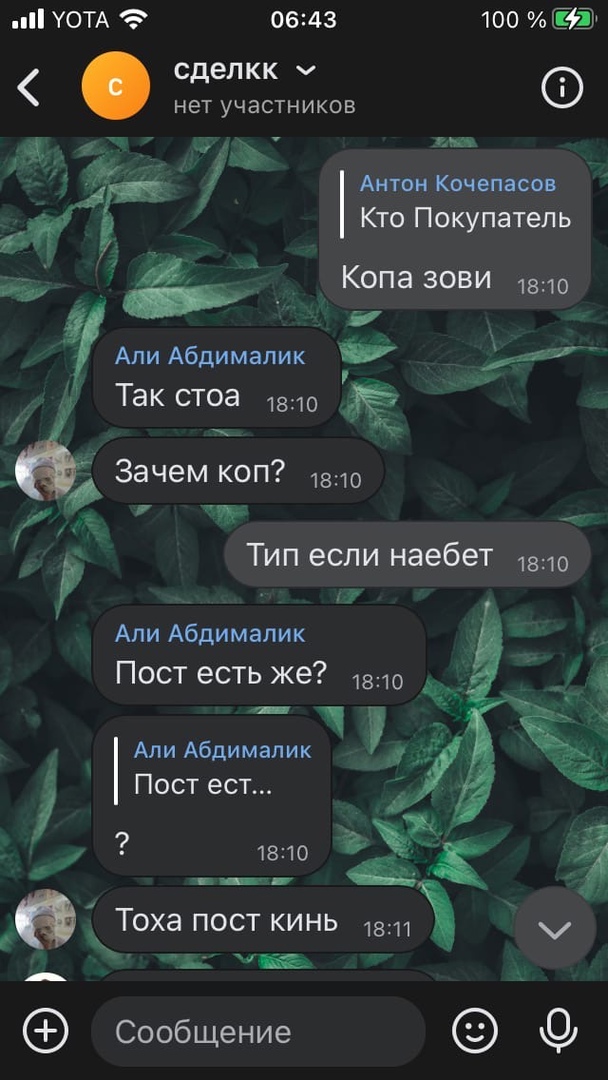Select the message 'Пост есть же?'
The image size is (608, 1080).
pyautogui.click(x=259, y=655)
